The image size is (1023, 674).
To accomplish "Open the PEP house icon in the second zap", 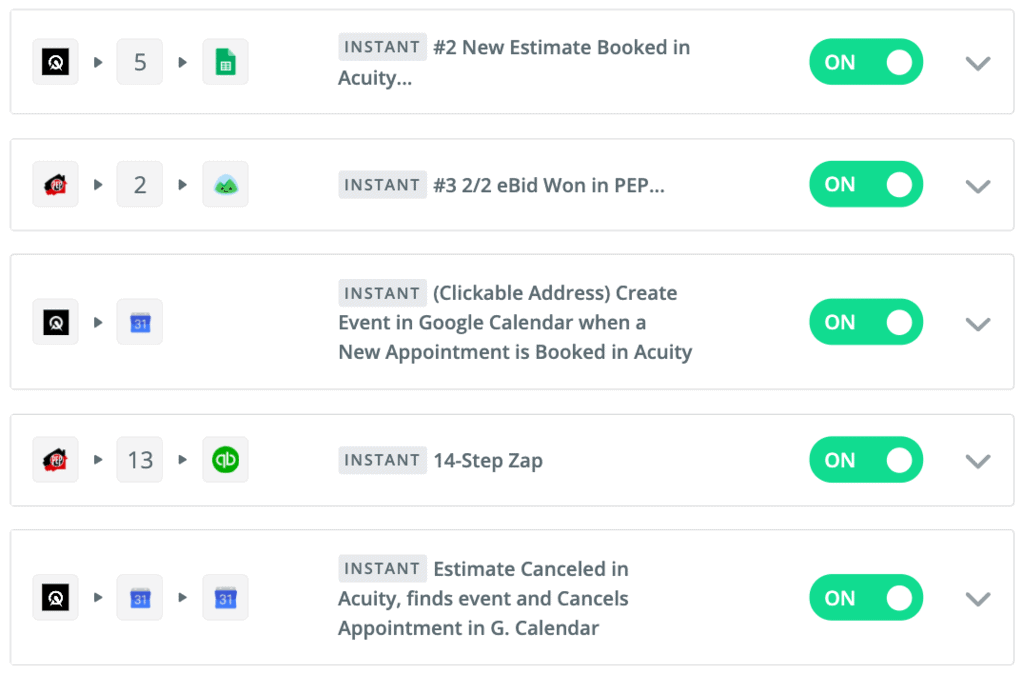I will click(x=55, y=184).
